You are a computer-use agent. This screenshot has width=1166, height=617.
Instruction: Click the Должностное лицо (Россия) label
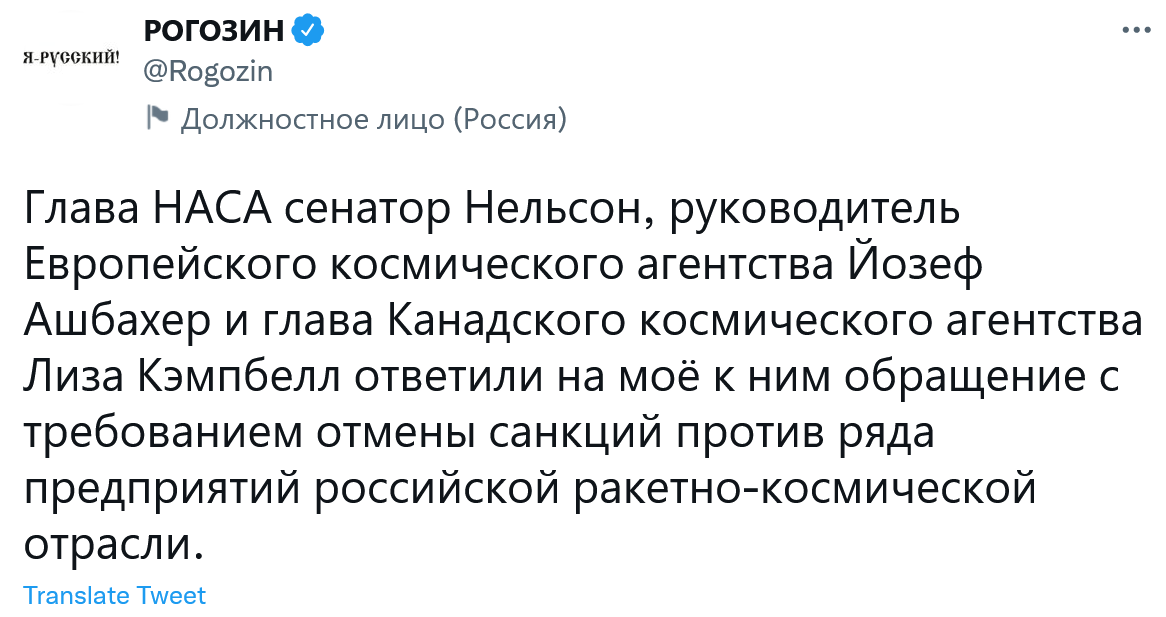373,120
